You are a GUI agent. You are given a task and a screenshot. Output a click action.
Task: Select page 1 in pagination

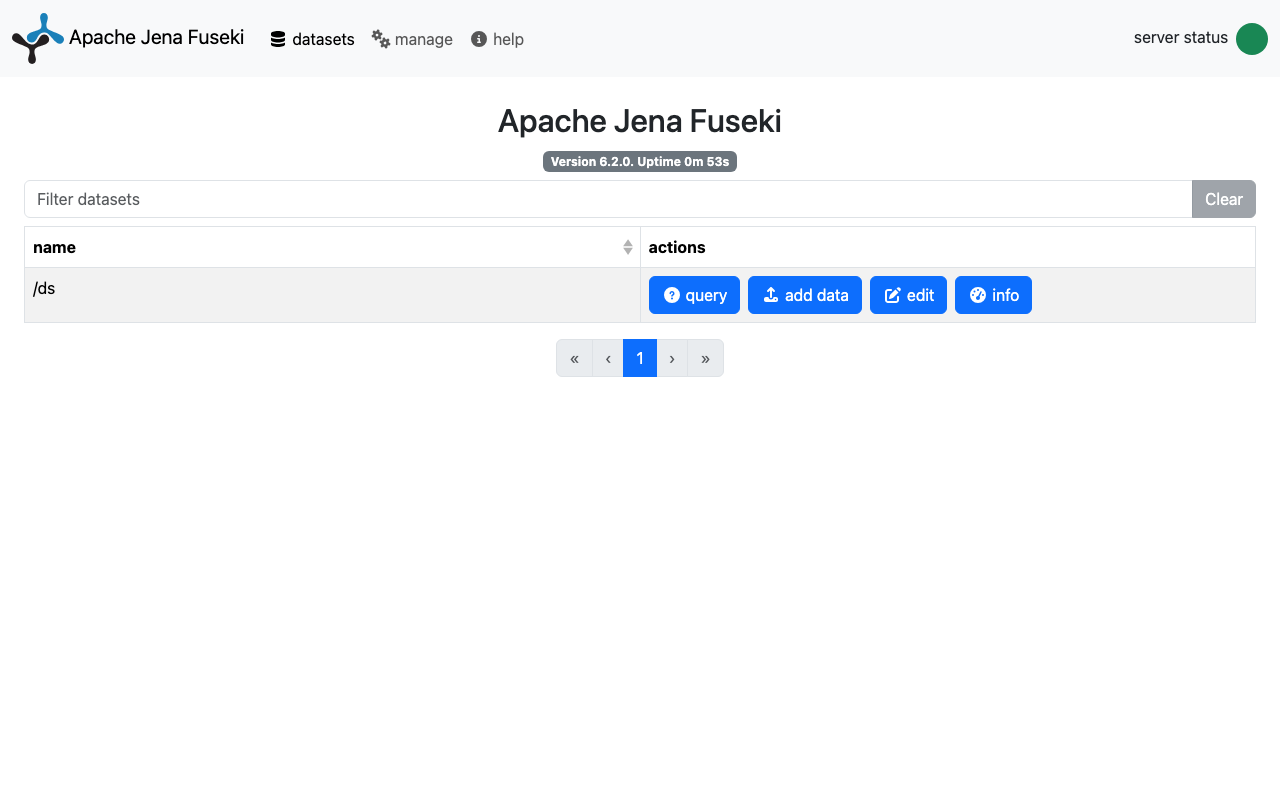[x=640, y=358]
